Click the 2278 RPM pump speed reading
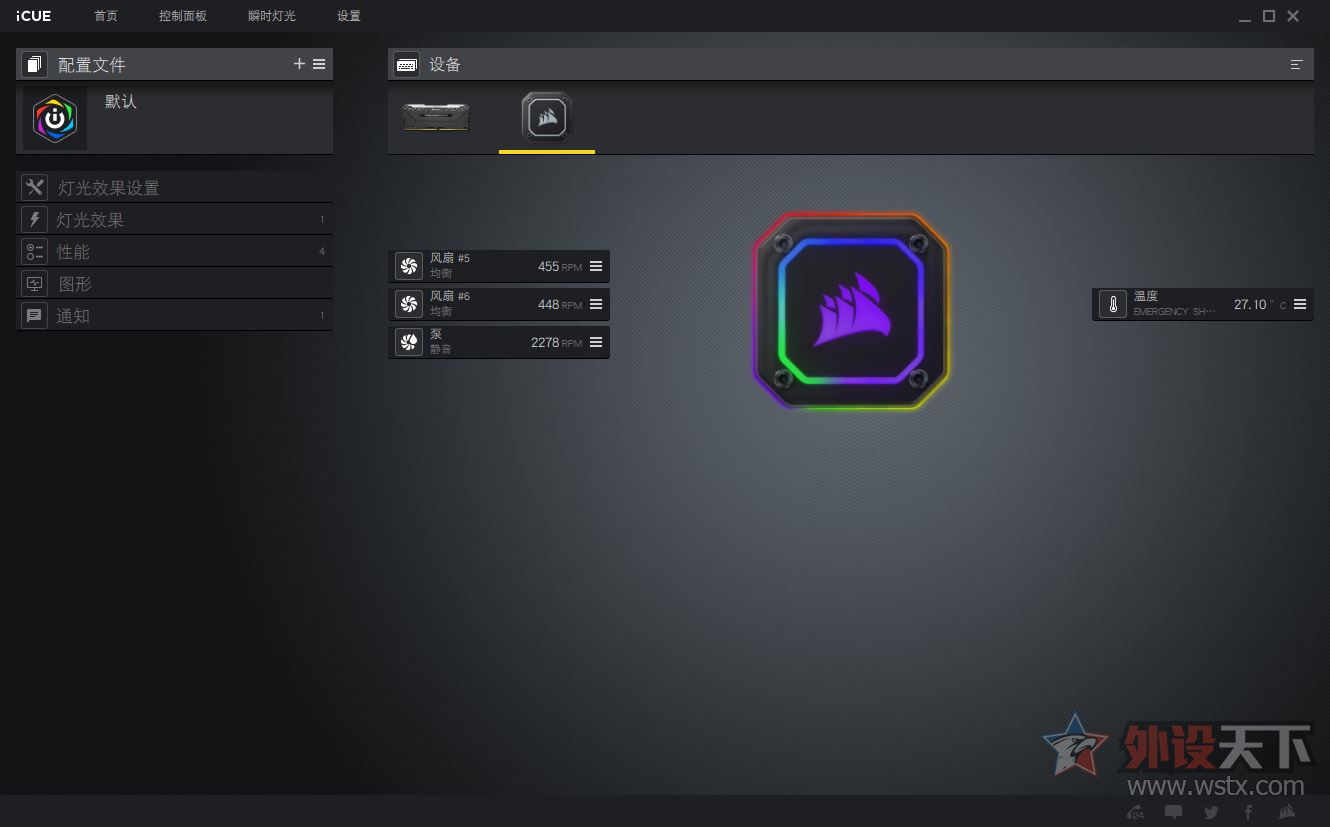Screen dimensions: 1330x827 click(556, 343)
